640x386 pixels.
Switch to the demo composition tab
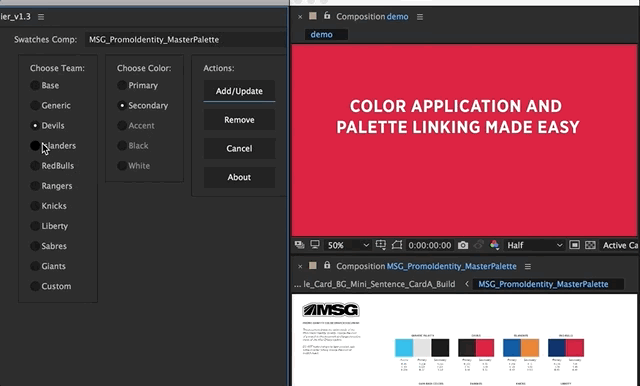[326, 35]
